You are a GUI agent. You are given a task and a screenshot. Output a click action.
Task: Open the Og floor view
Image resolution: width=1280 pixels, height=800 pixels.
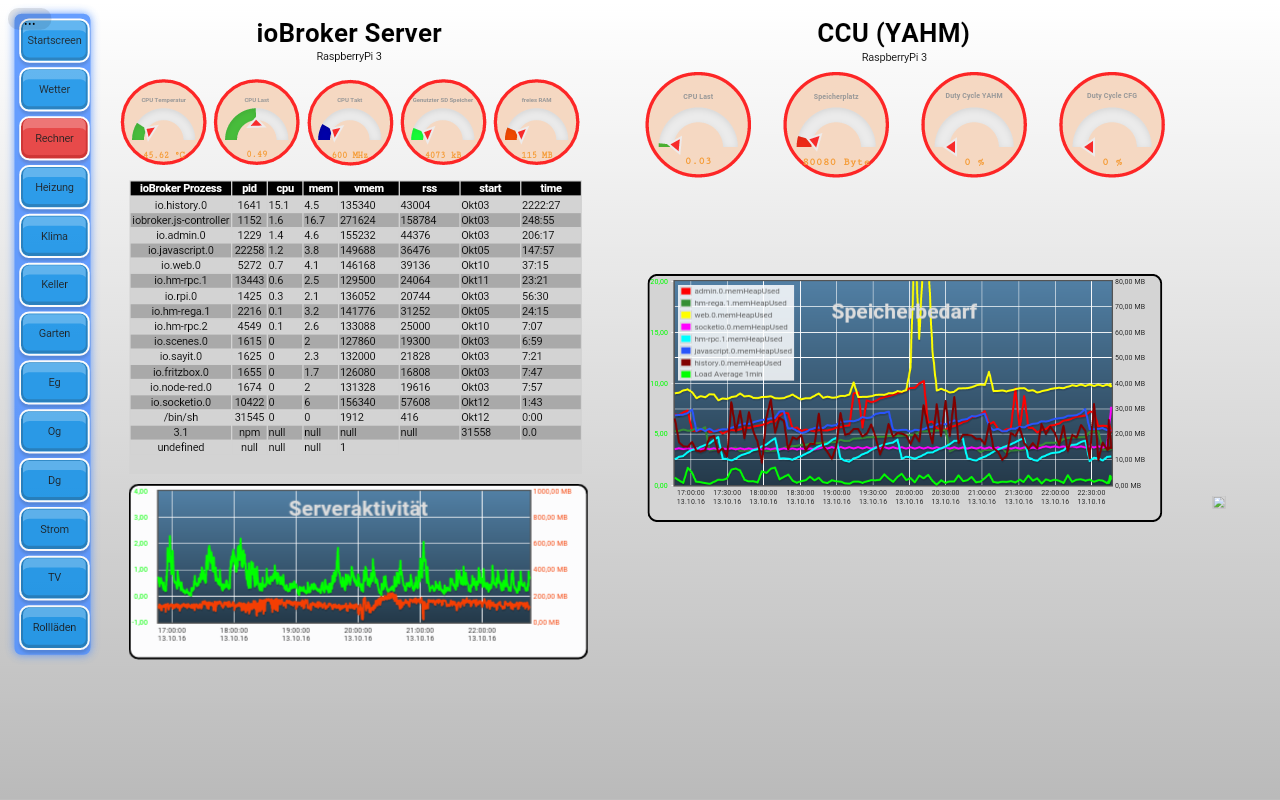(x=54, y=432)
